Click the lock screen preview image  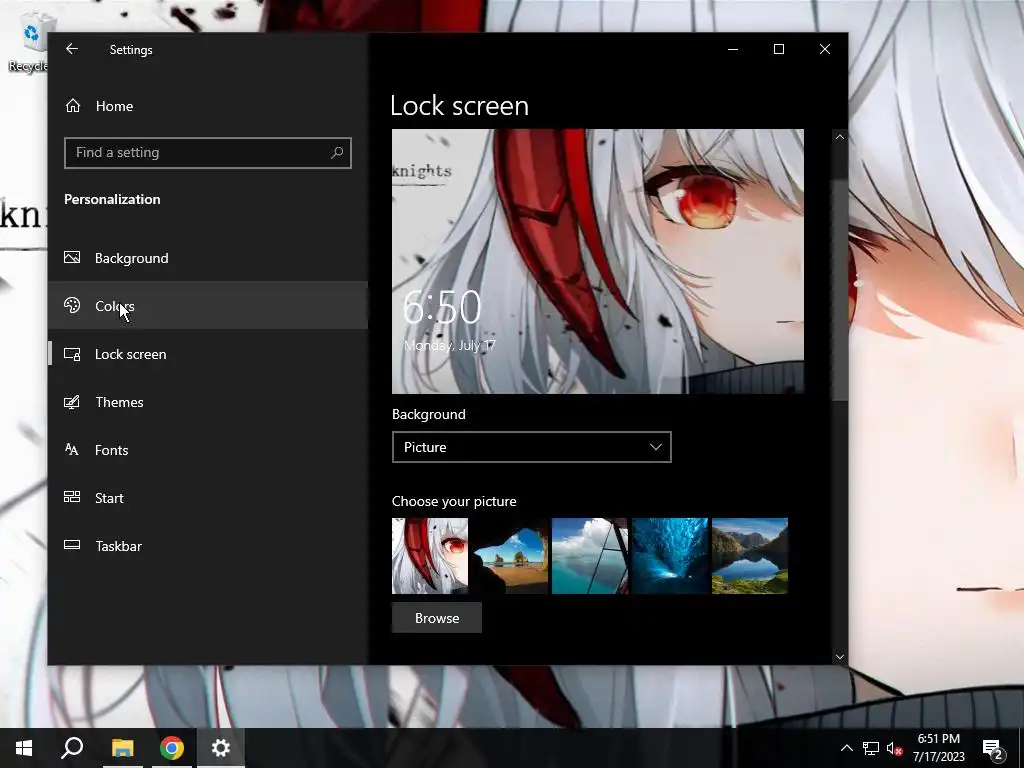[x=598, y=261]
